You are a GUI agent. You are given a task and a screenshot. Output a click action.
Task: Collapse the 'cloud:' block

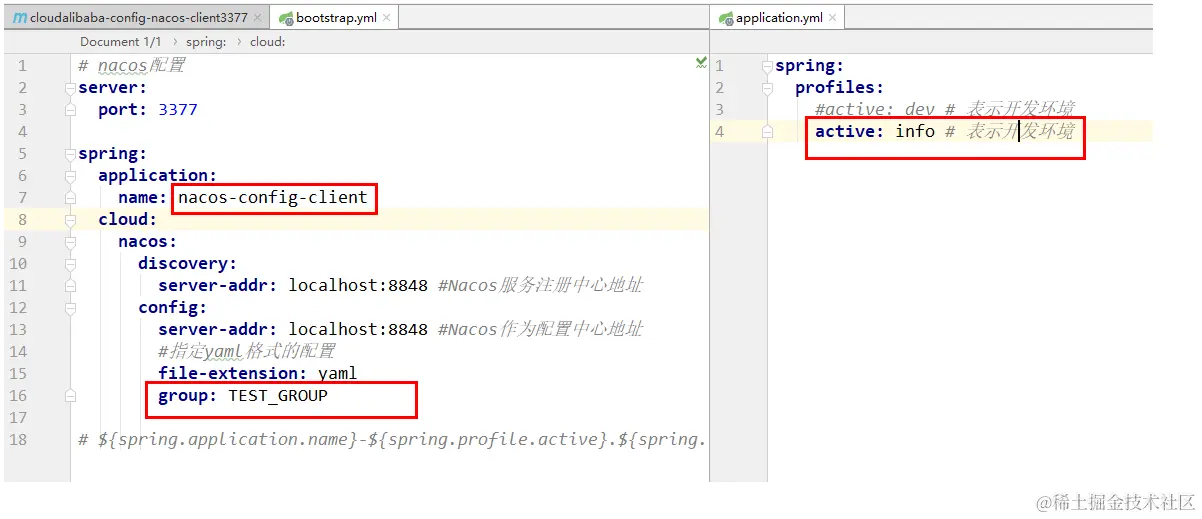click(70, 220)
